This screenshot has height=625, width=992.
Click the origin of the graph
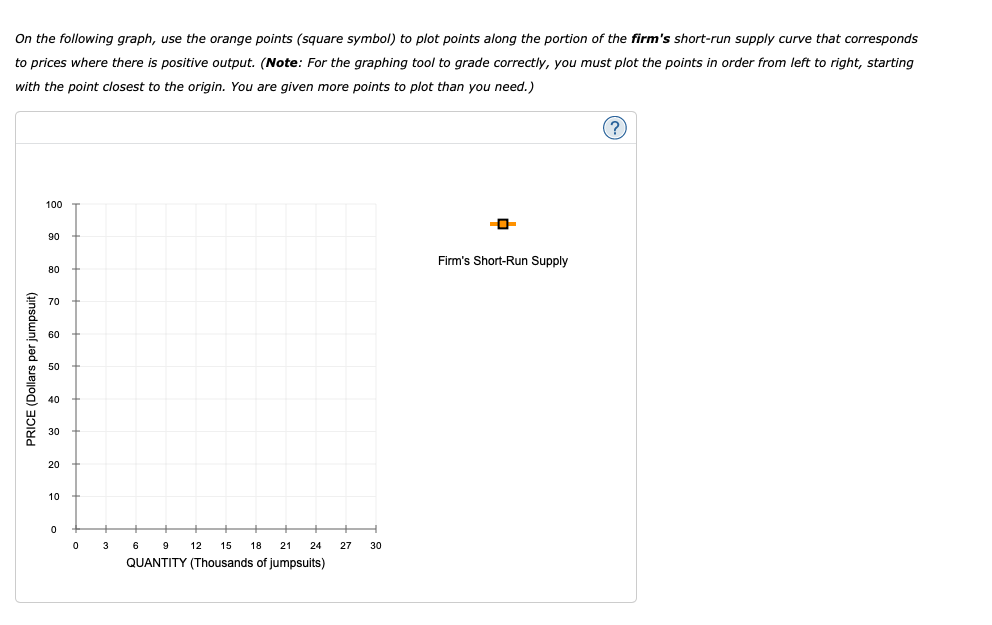75,528
